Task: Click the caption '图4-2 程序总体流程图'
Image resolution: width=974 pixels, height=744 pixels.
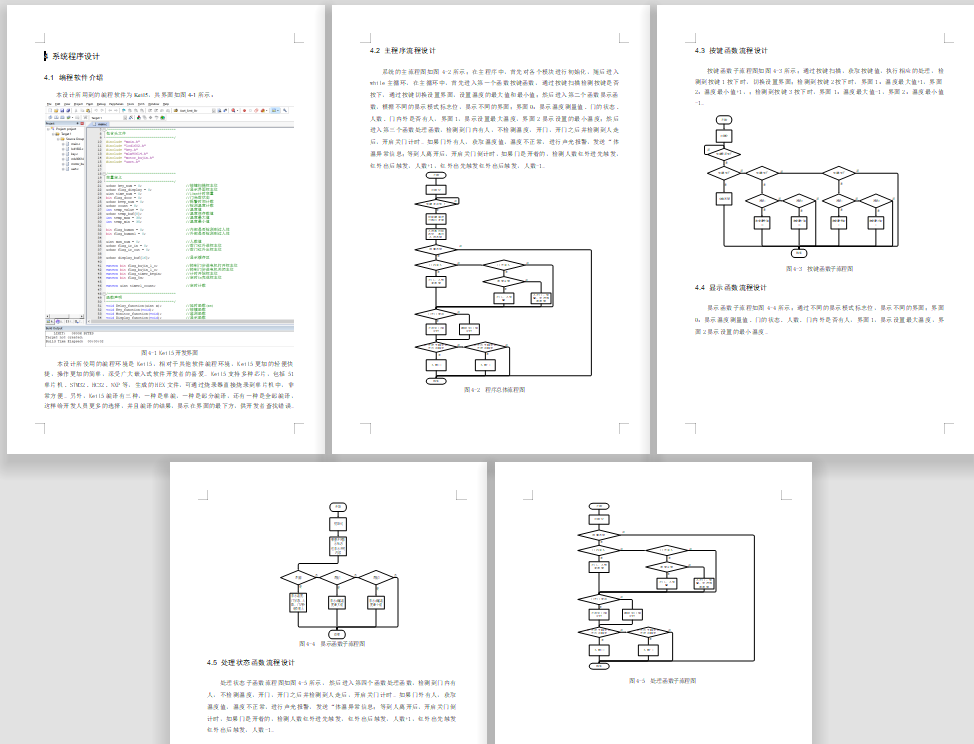Action: [494, 390]
